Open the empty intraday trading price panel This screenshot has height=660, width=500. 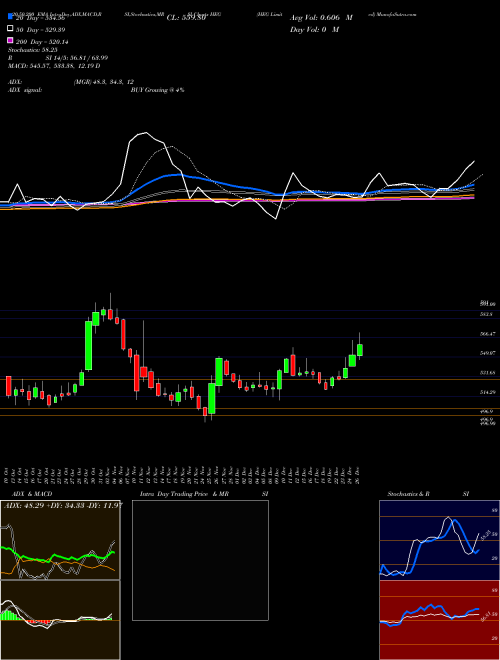coord(200,560)
